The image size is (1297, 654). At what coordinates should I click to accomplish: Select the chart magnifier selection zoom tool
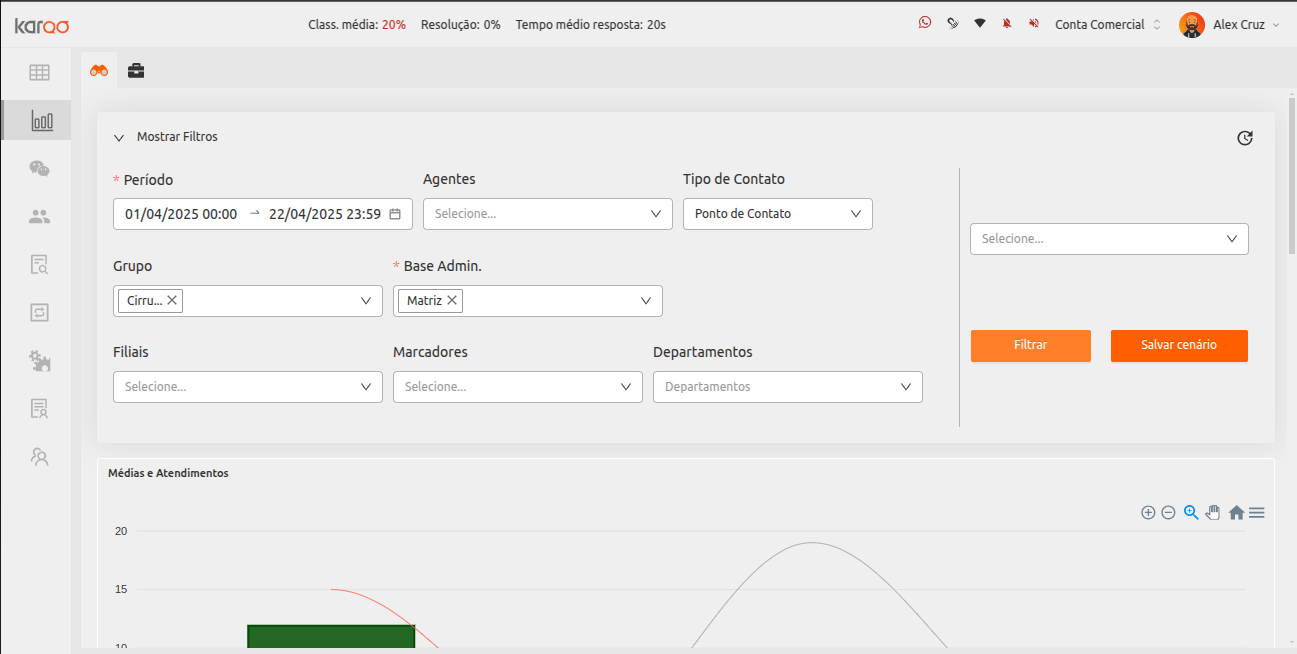(1191, 512)
